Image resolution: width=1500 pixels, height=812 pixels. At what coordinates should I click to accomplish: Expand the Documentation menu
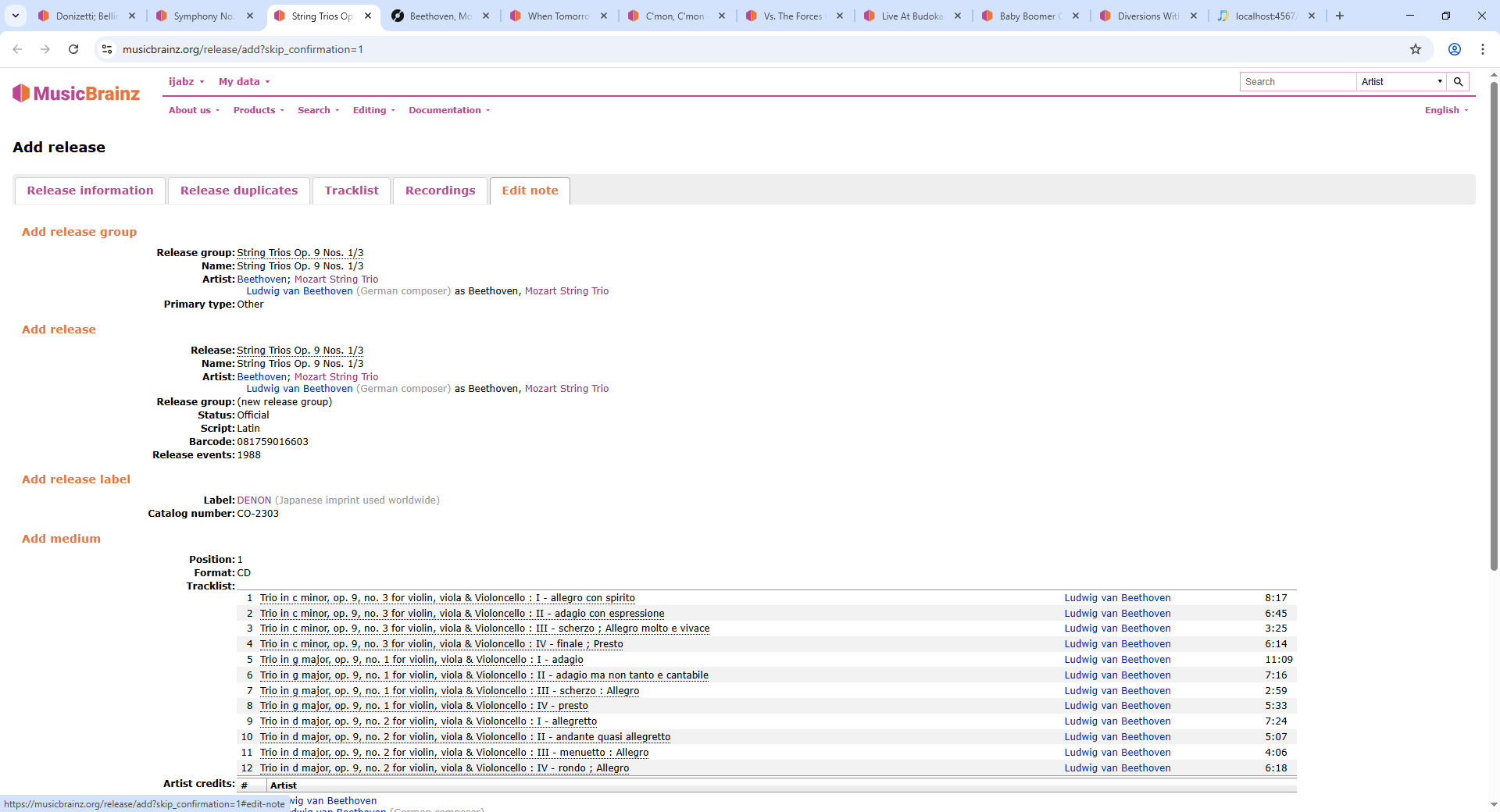tap(449, 110)
